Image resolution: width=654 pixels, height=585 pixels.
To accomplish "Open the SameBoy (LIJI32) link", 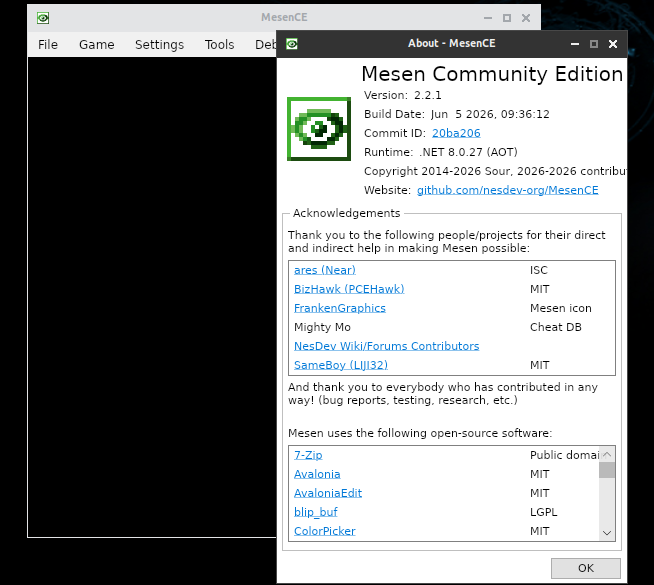I will (x=341, y=365).
